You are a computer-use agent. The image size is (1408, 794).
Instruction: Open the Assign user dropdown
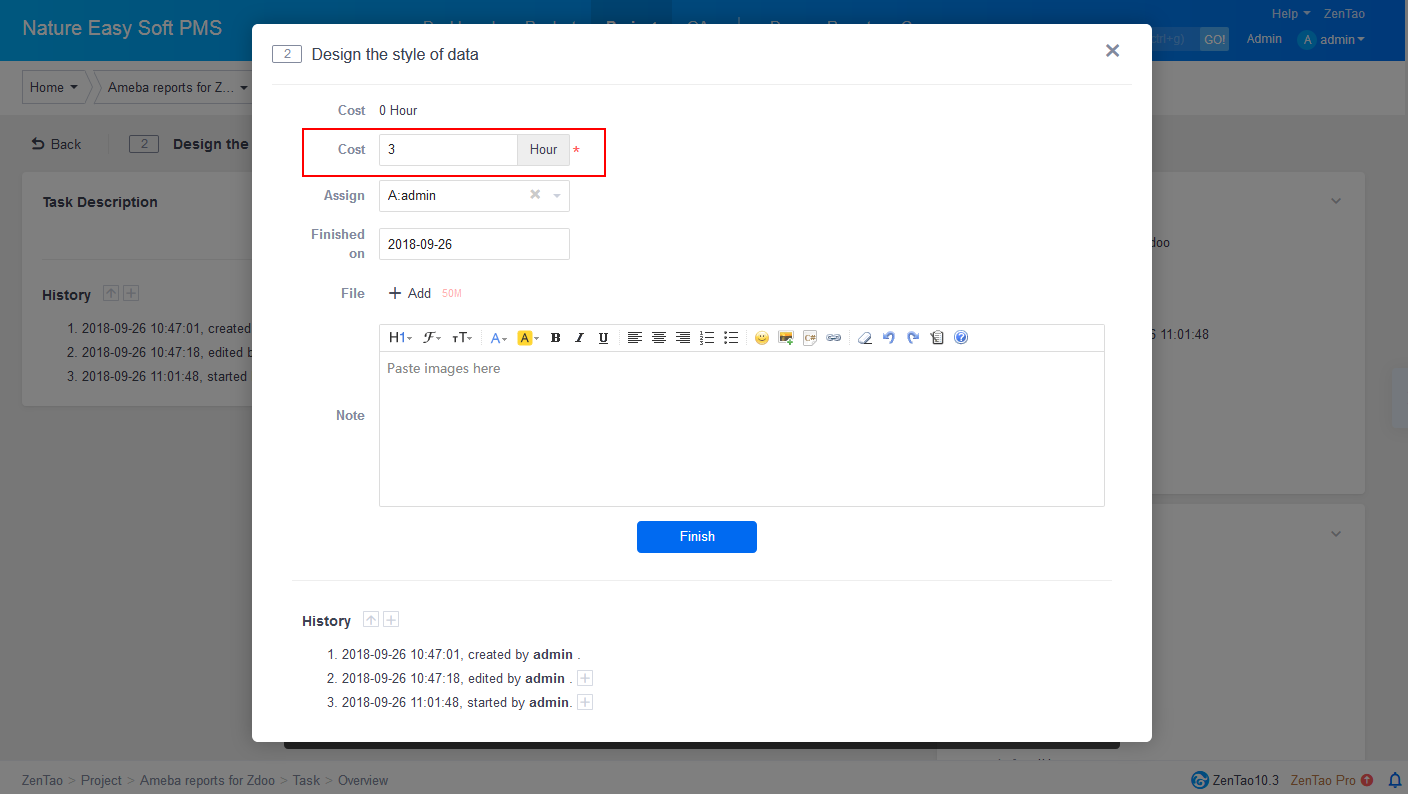pyautogui.click(x=557, y=196)
